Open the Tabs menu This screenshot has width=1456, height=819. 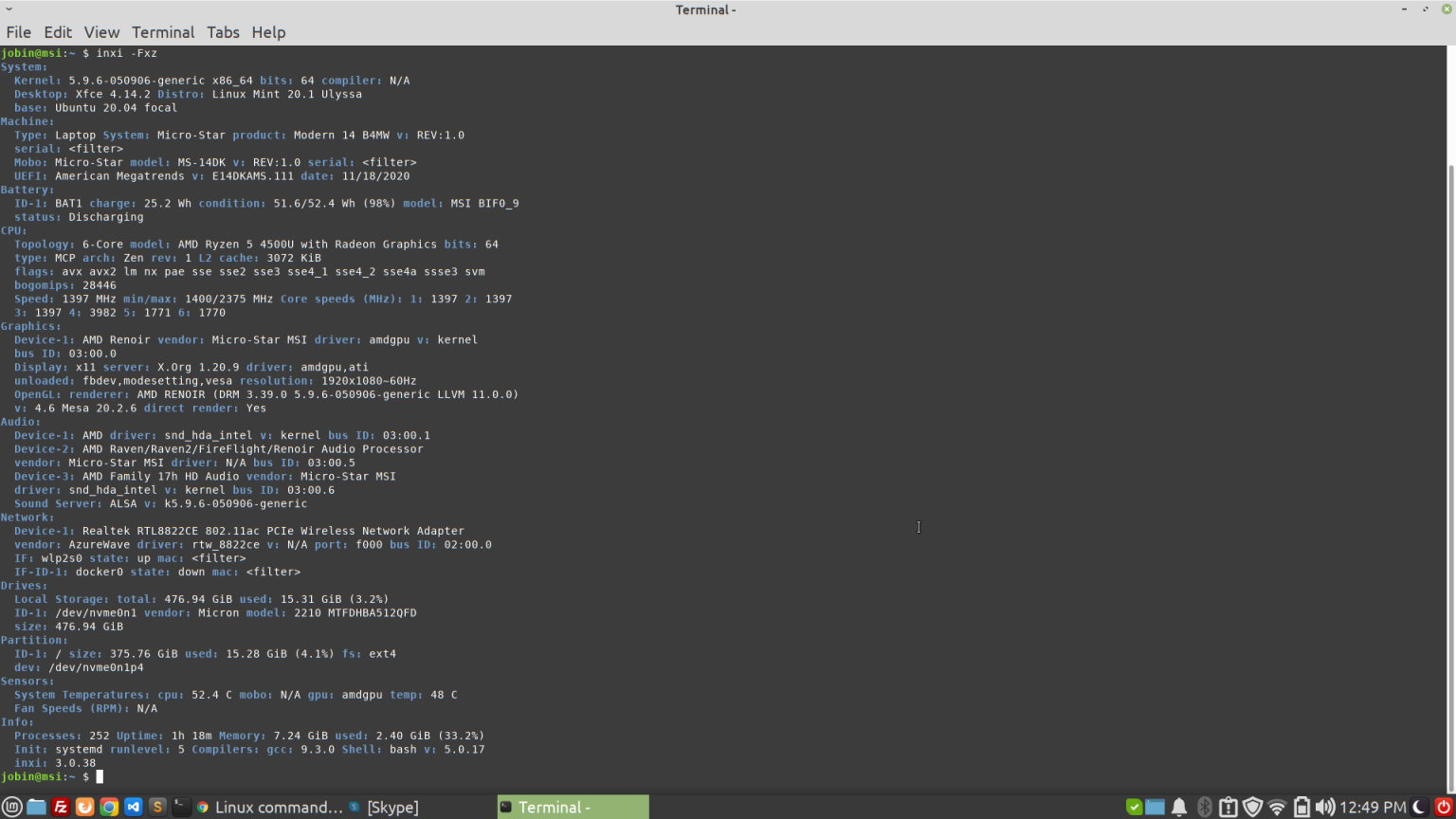pyautogui.click(x=223, y=31)
